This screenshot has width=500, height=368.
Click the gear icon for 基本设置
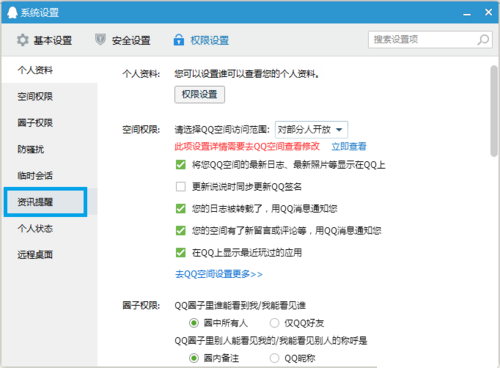click(x=23, y=40)
